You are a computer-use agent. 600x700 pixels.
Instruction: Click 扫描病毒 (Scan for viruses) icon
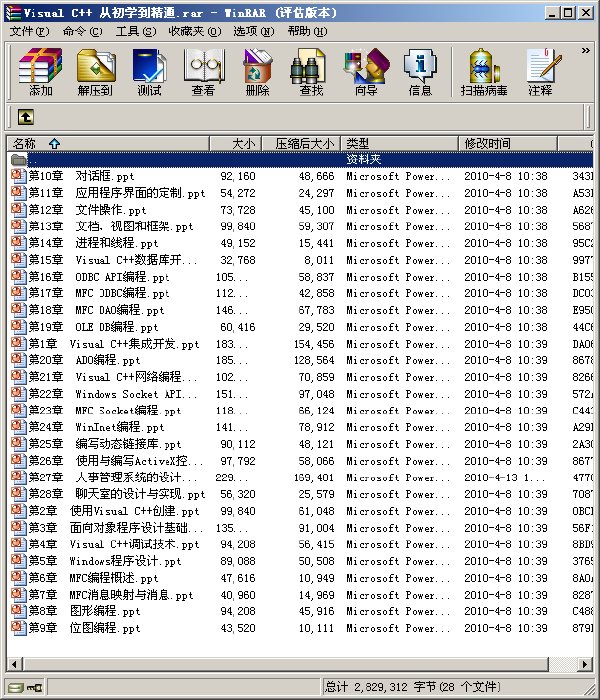[x=484, y=72]
